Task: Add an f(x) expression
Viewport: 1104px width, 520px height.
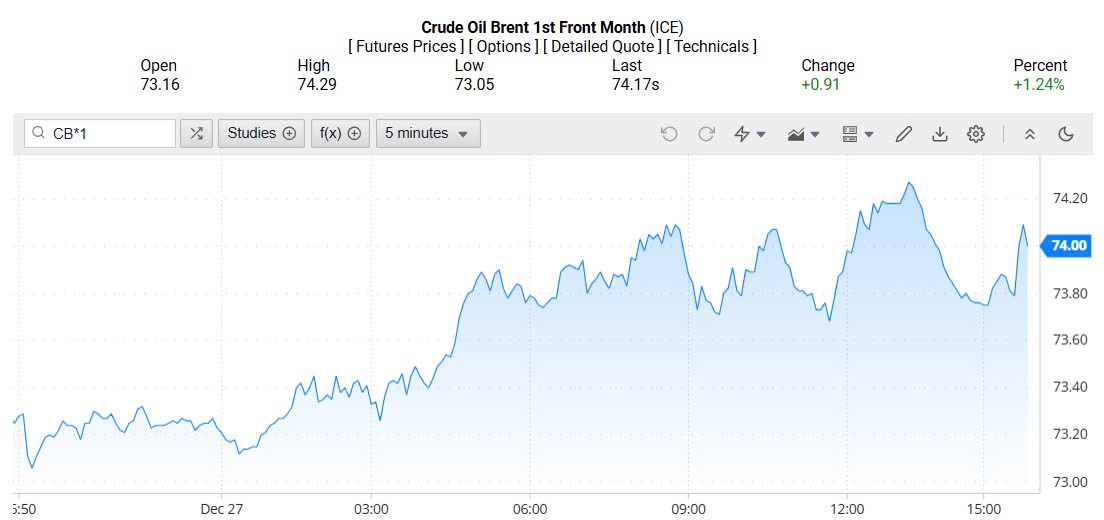Action: (x=340, y=133)
